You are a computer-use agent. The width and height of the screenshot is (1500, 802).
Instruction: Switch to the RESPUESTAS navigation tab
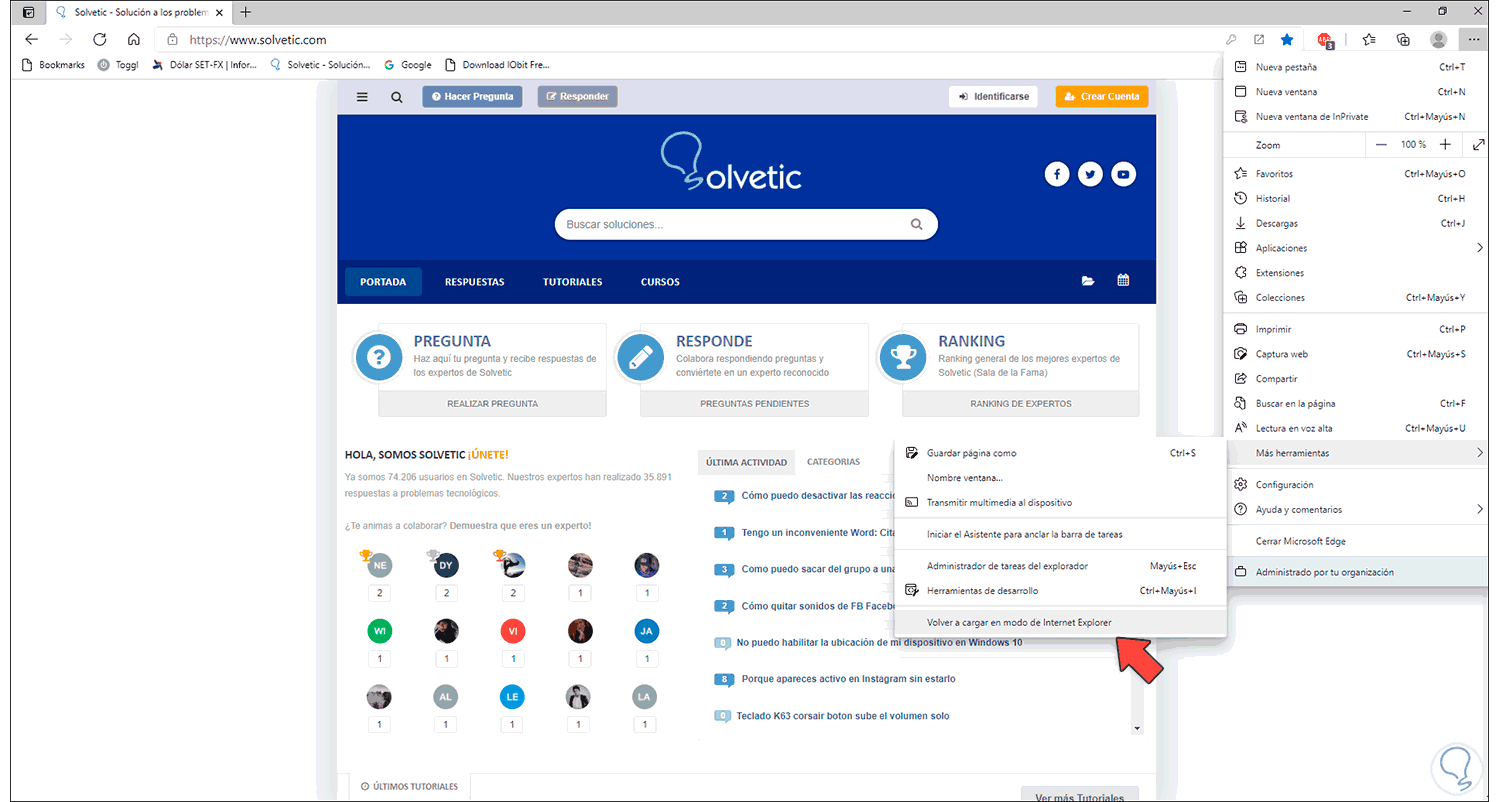pyautogui.click(x=474, y=282)
